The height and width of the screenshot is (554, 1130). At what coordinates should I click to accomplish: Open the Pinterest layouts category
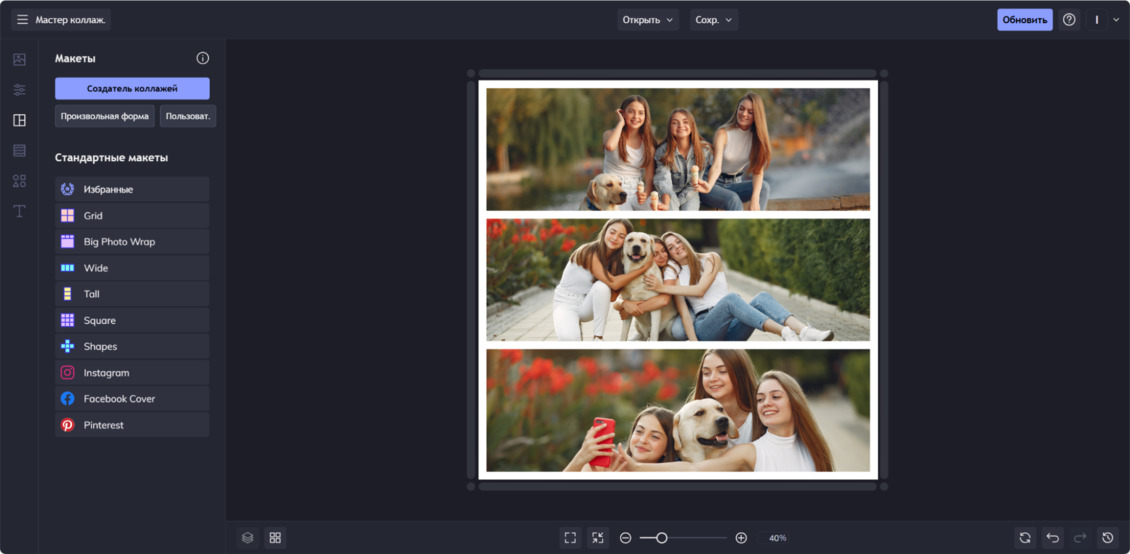(132, 425)
